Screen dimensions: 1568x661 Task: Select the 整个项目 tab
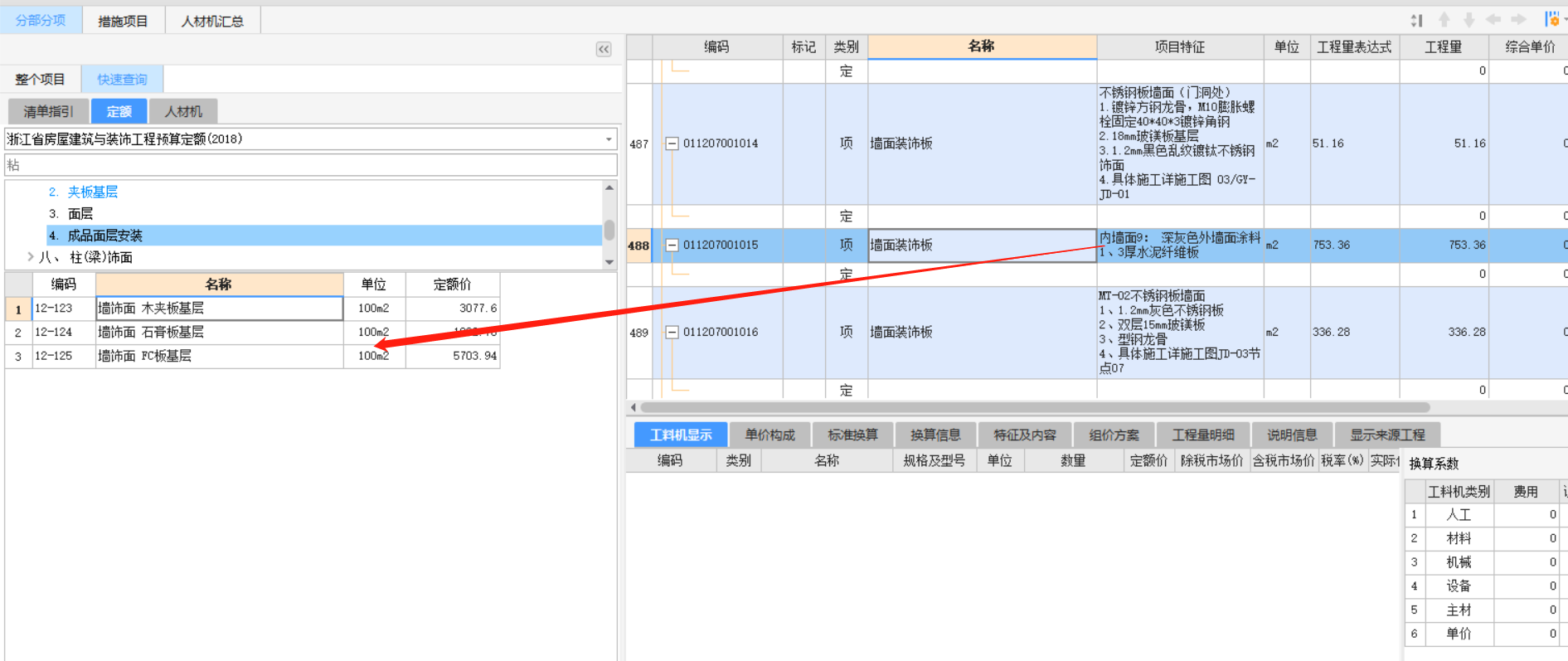pos(40,80)
